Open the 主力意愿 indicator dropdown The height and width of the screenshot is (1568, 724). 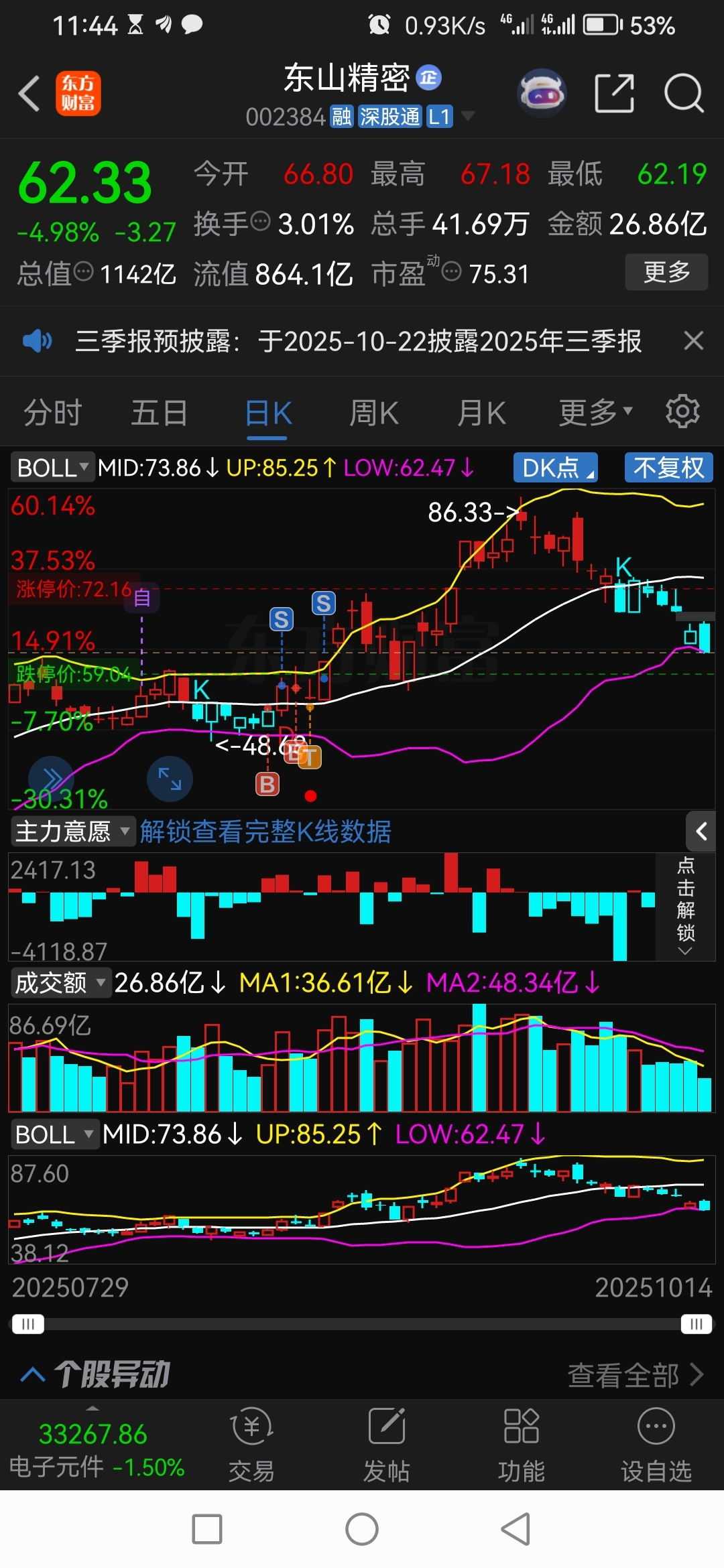coord(72,832)
